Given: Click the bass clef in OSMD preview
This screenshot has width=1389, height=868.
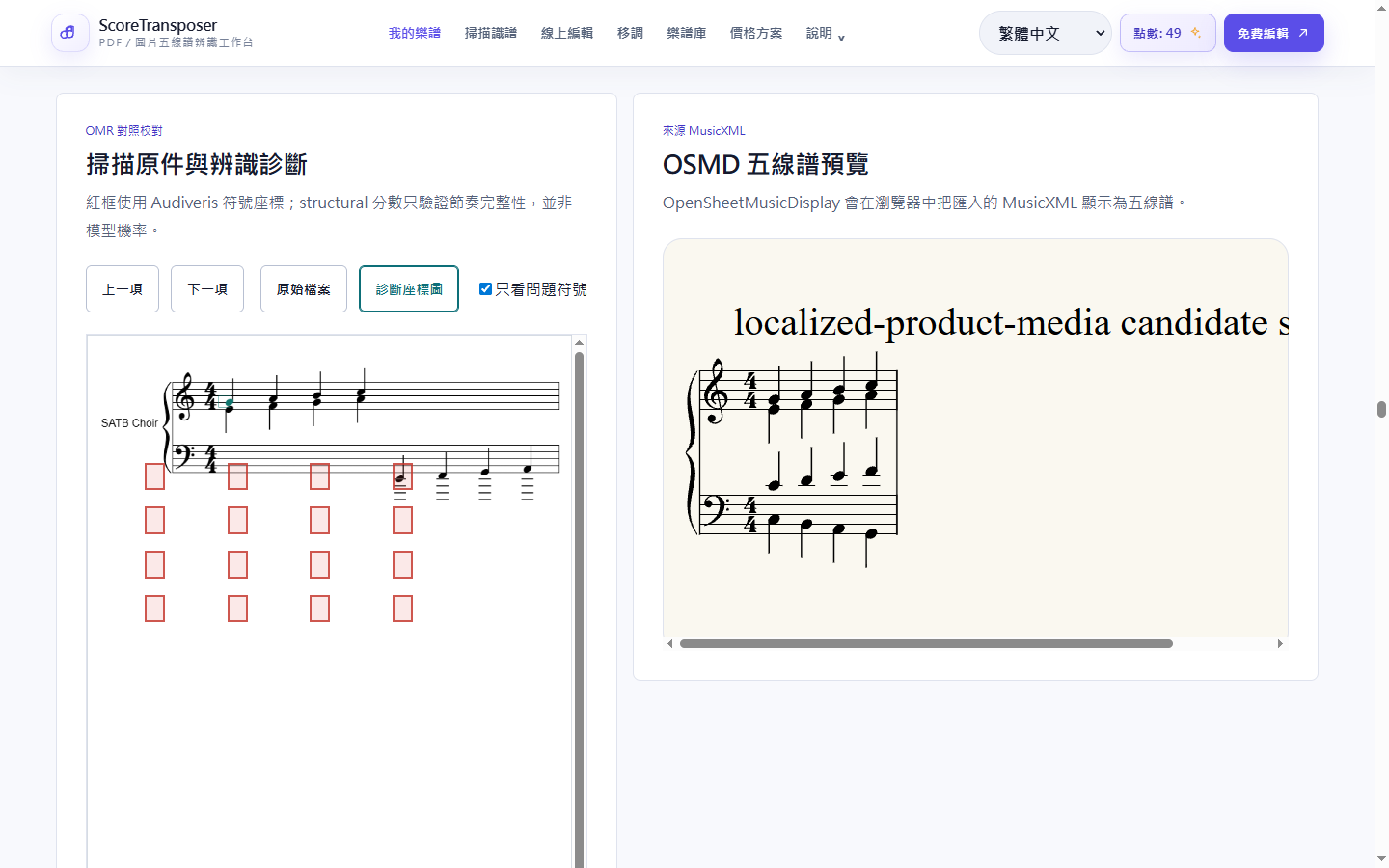Looking at the screenshot, I should [715, 510].
